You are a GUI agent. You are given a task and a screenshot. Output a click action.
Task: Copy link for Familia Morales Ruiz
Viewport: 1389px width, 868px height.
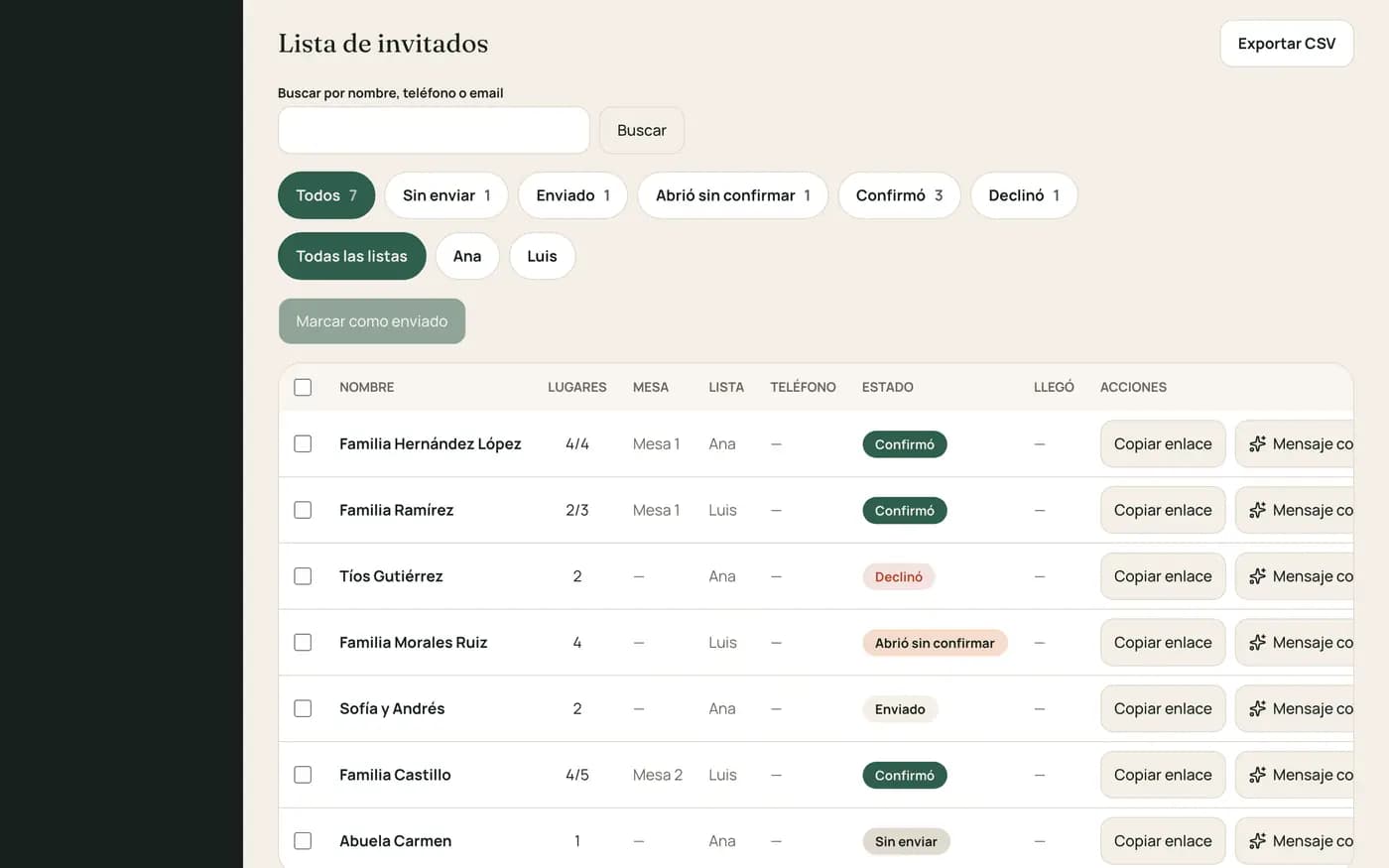1163,642
